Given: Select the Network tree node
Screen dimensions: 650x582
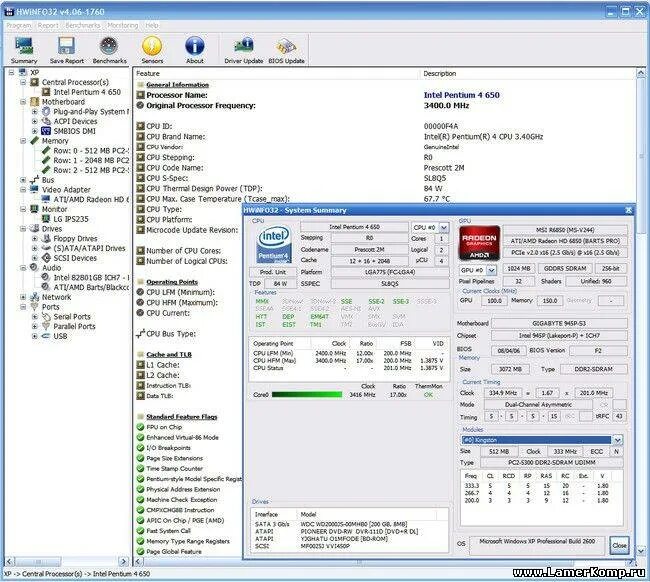Looking at the screenshot, I should (56, 297).
